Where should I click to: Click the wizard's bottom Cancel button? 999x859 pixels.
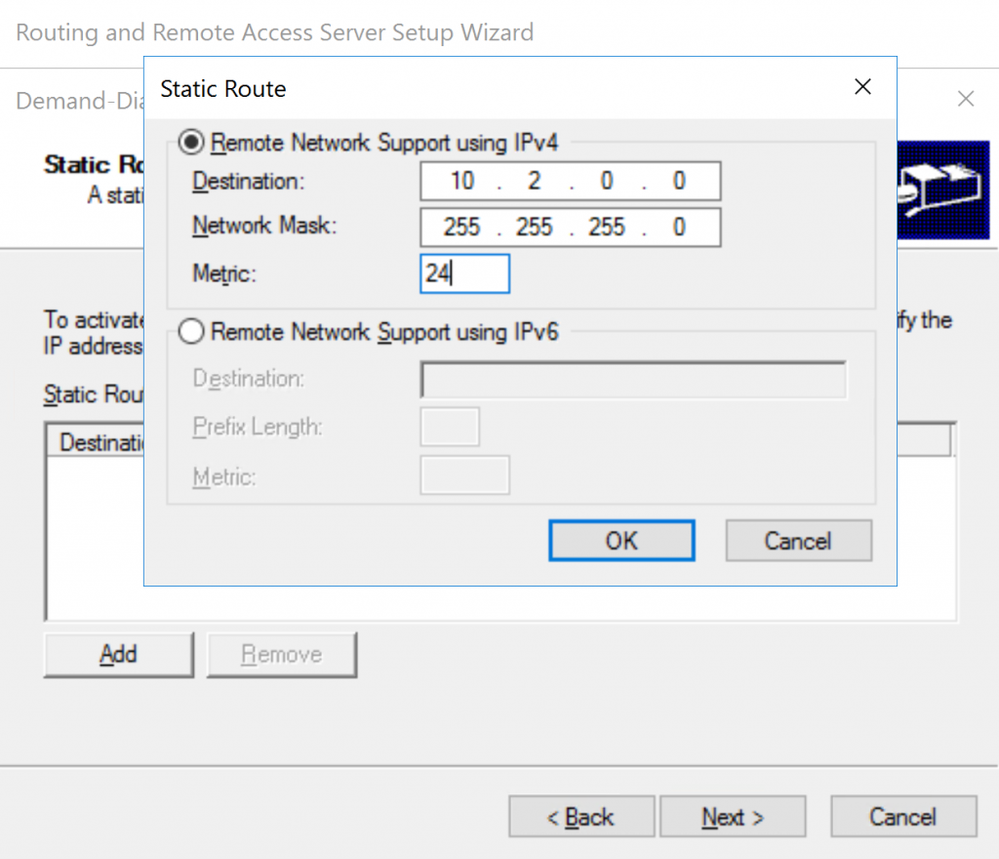point(903,816)
